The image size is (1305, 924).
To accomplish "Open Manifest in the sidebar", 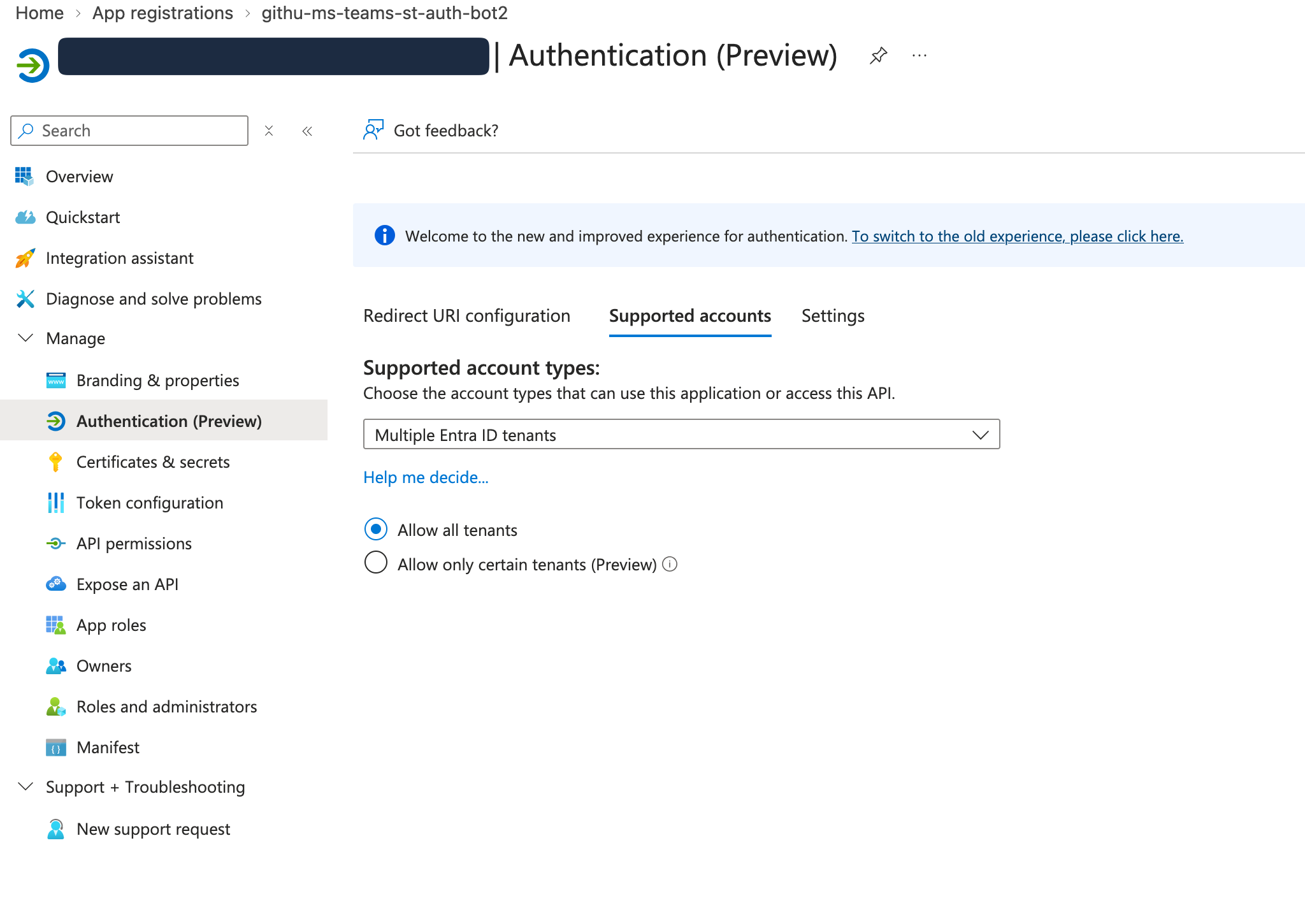I will coord(164,747).
